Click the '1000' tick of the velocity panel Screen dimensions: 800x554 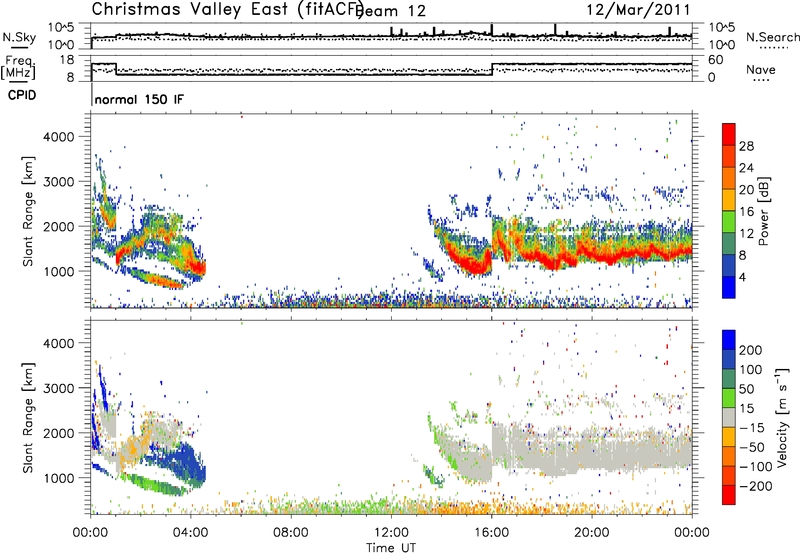pyautogui.click(x=59, y=478)
